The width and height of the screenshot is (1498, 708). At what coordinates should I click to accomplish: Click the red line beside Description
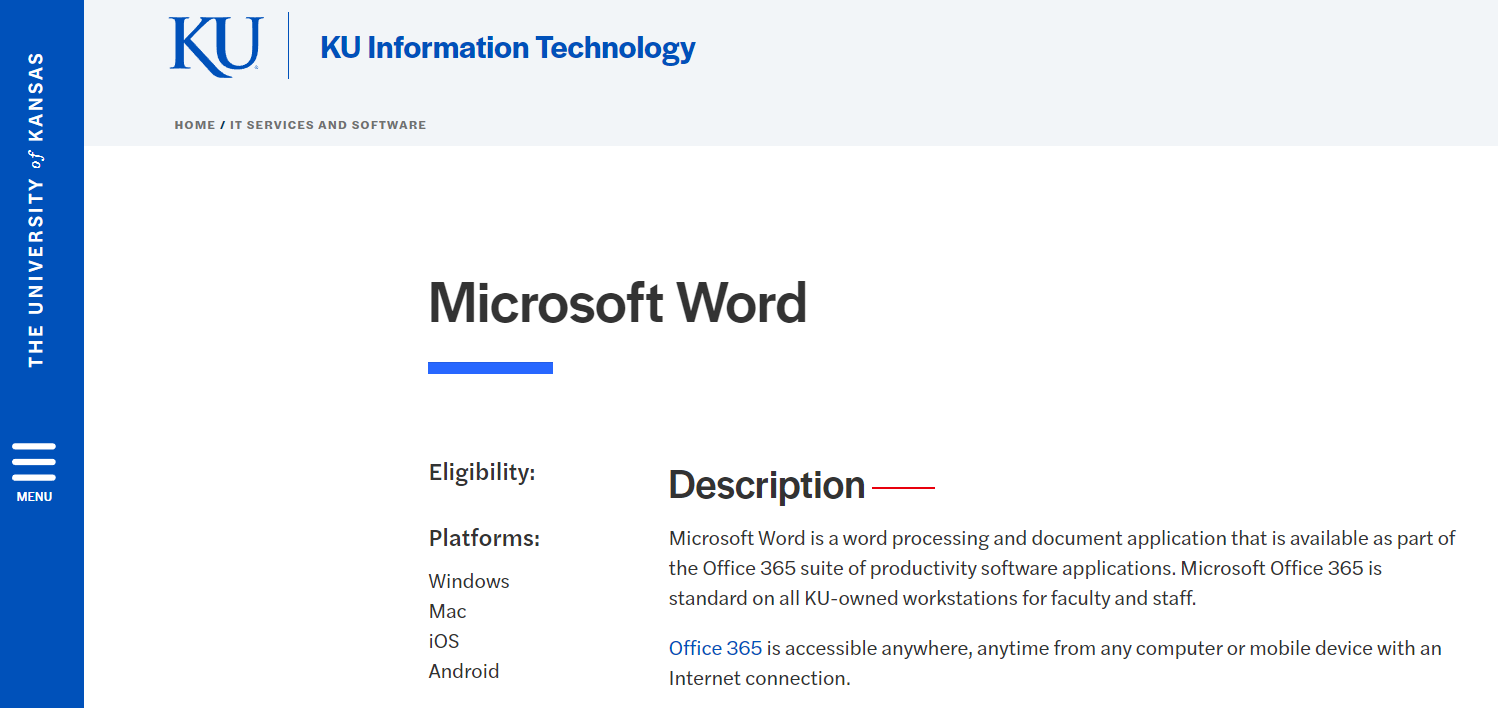[x=903, y=488]
